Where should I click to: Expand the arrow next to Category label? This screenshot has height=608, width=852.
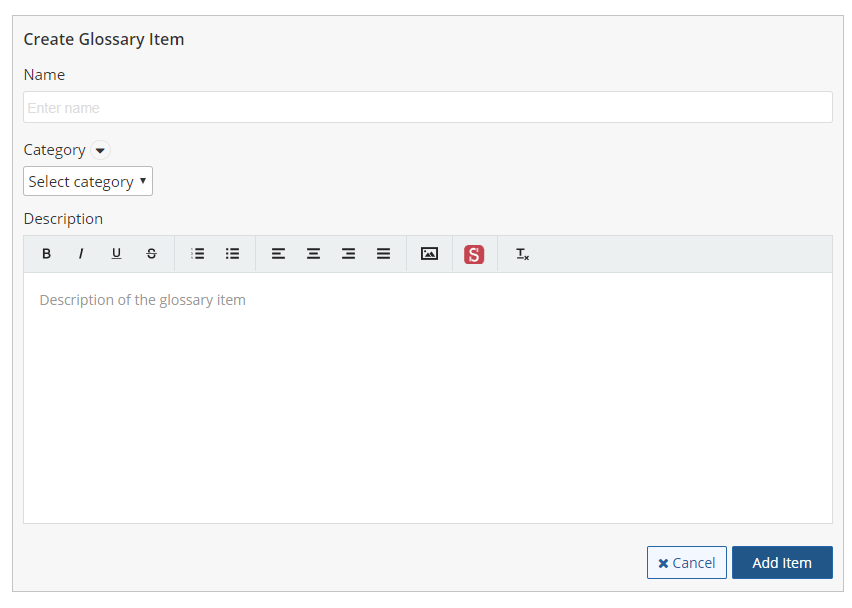click(100, 150)
